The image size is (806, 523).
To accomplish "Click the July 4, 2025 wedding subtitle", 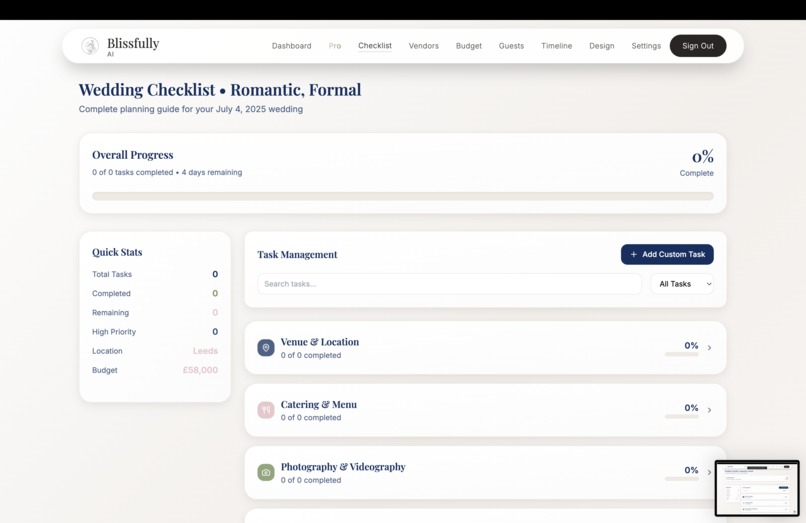I will tap(191, 109).
